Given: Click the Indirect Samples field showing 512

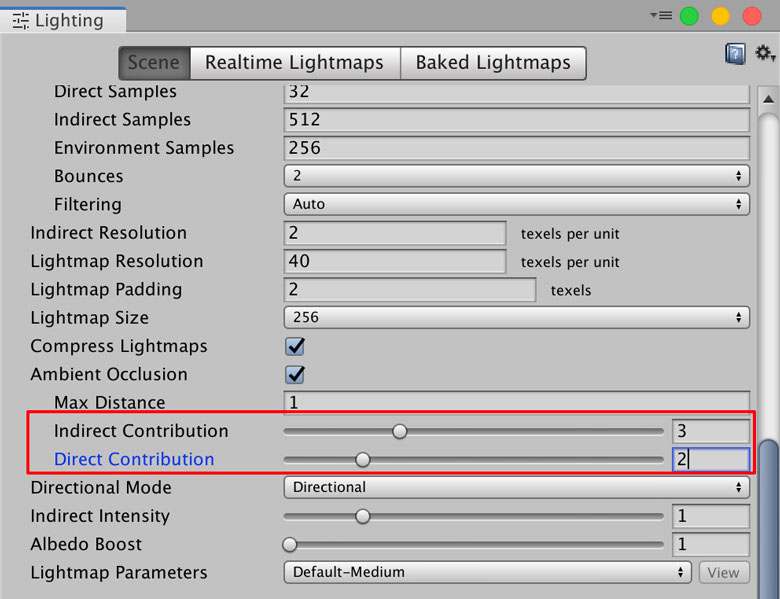Looking at the screenshot, I should tap(516, 120).
